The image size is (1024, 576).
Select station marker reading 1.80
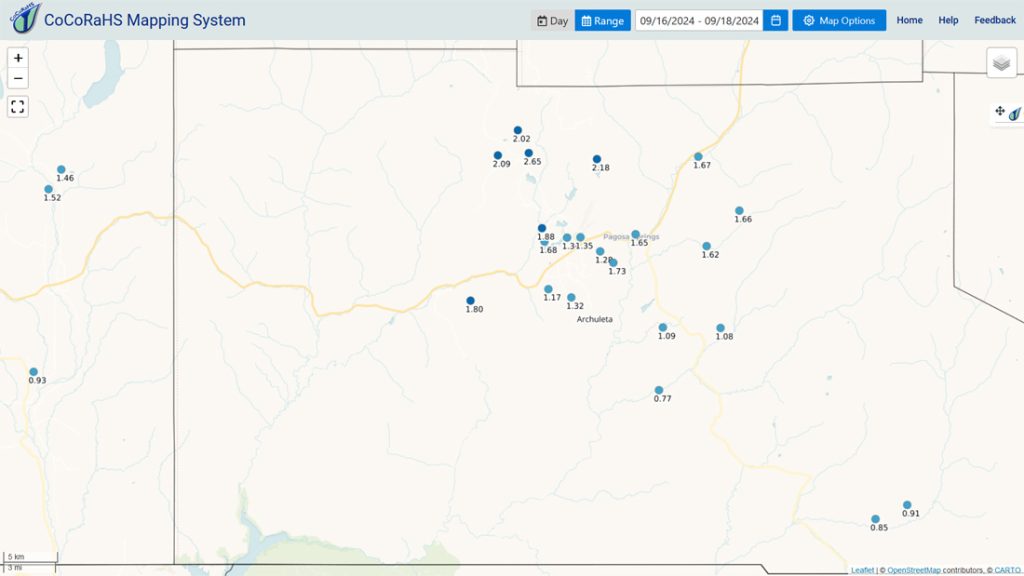point(470,301)
